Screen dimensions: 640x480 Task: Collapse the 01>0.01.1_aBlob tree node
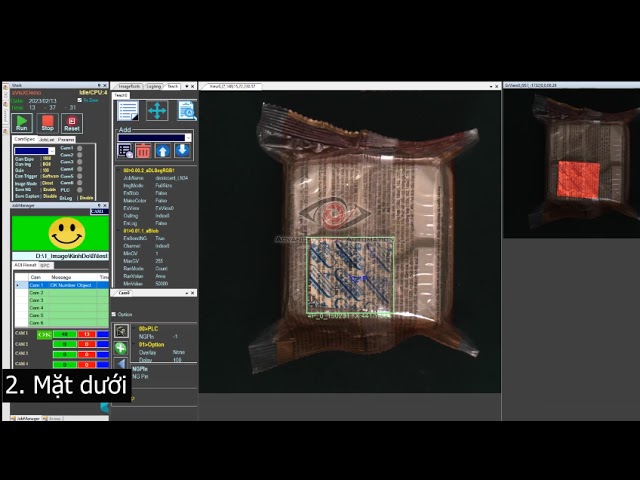tap(118, 231)
